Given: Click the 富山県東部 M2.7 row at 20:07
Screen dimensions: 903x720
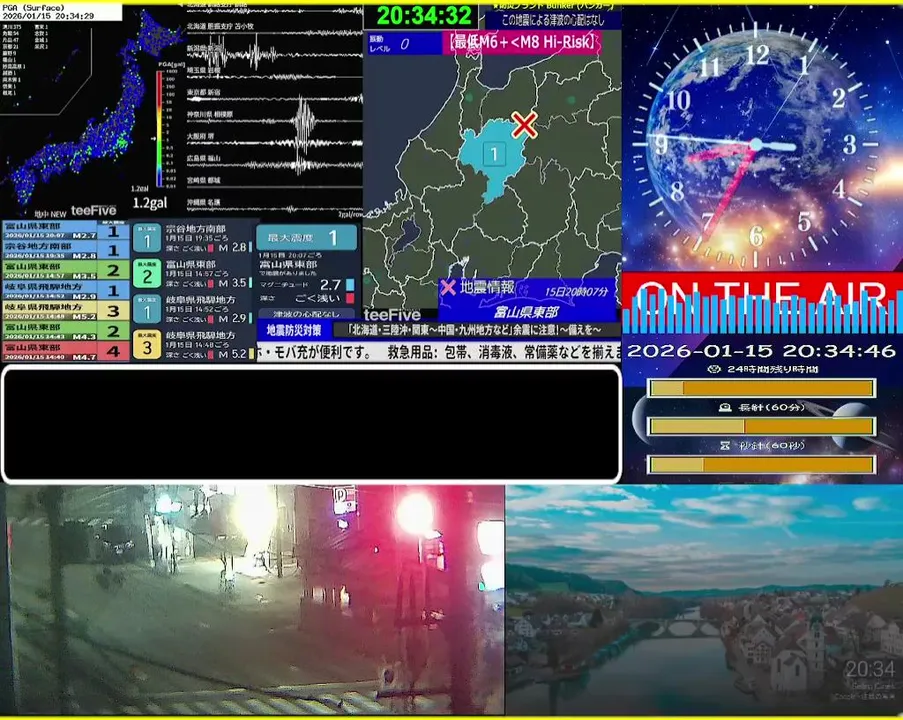Looking at the screenshot, I should [x=65, y=230].
